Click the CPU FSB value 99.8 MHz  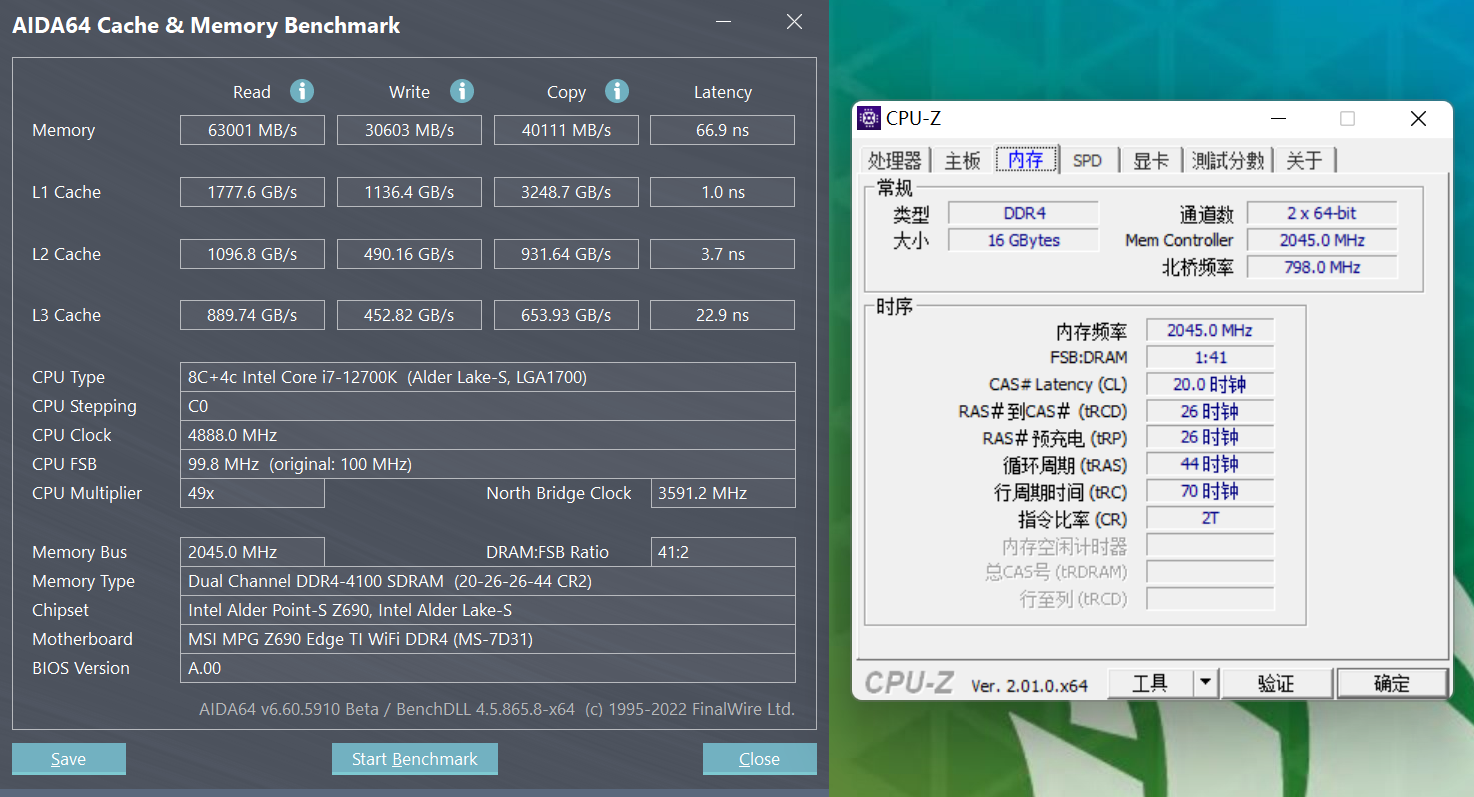pos(488,464)
